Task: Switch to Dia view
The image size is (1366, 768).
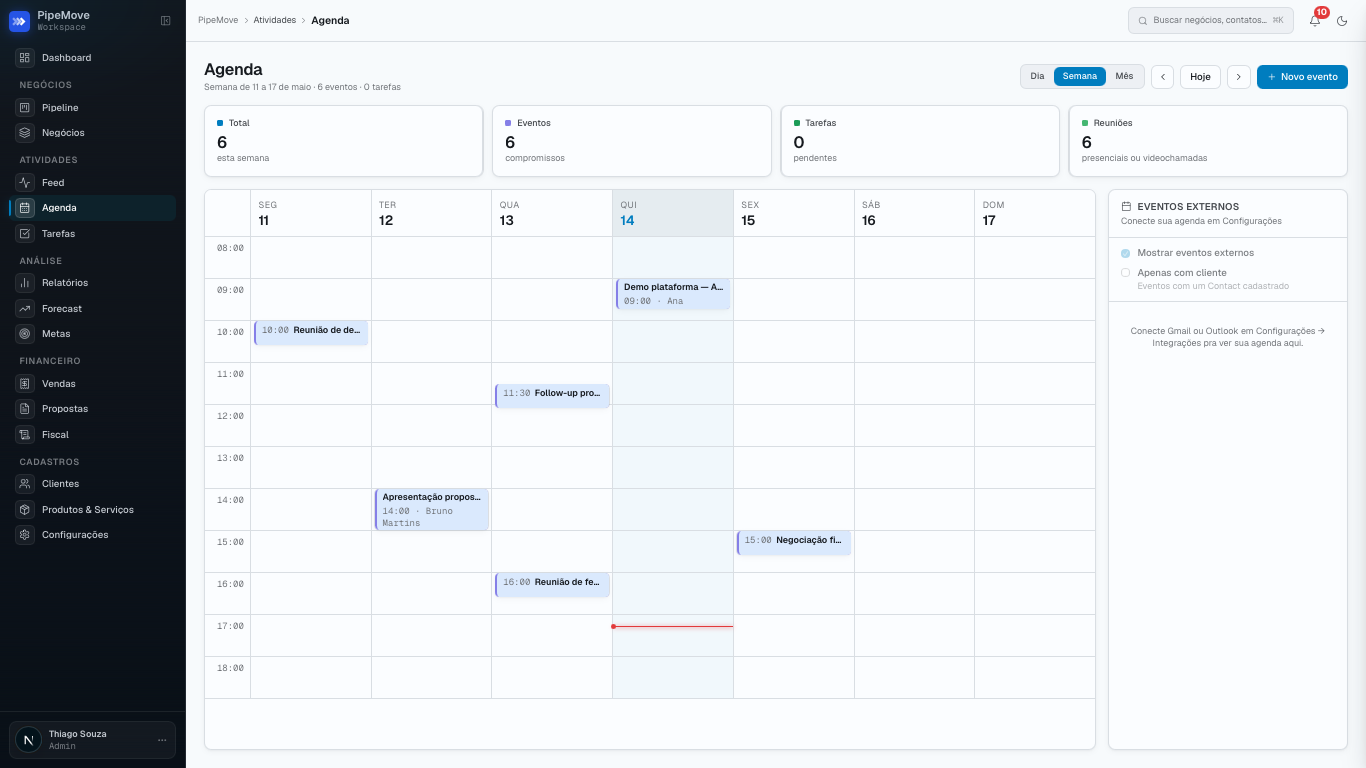Action: click(1037, 76)
